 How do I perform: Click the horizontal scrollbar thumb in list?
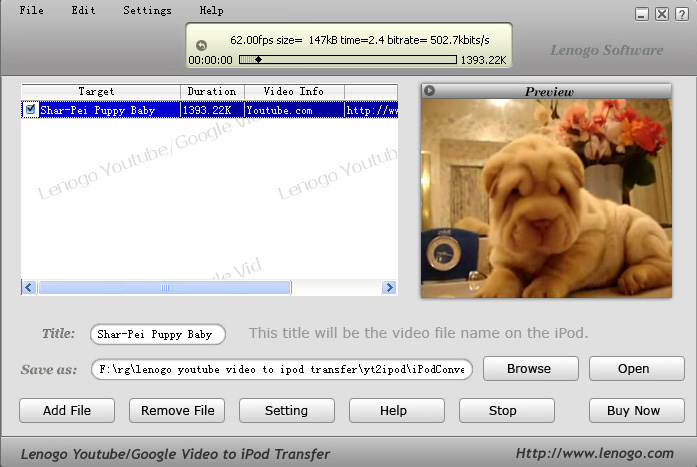coord(165,288)
